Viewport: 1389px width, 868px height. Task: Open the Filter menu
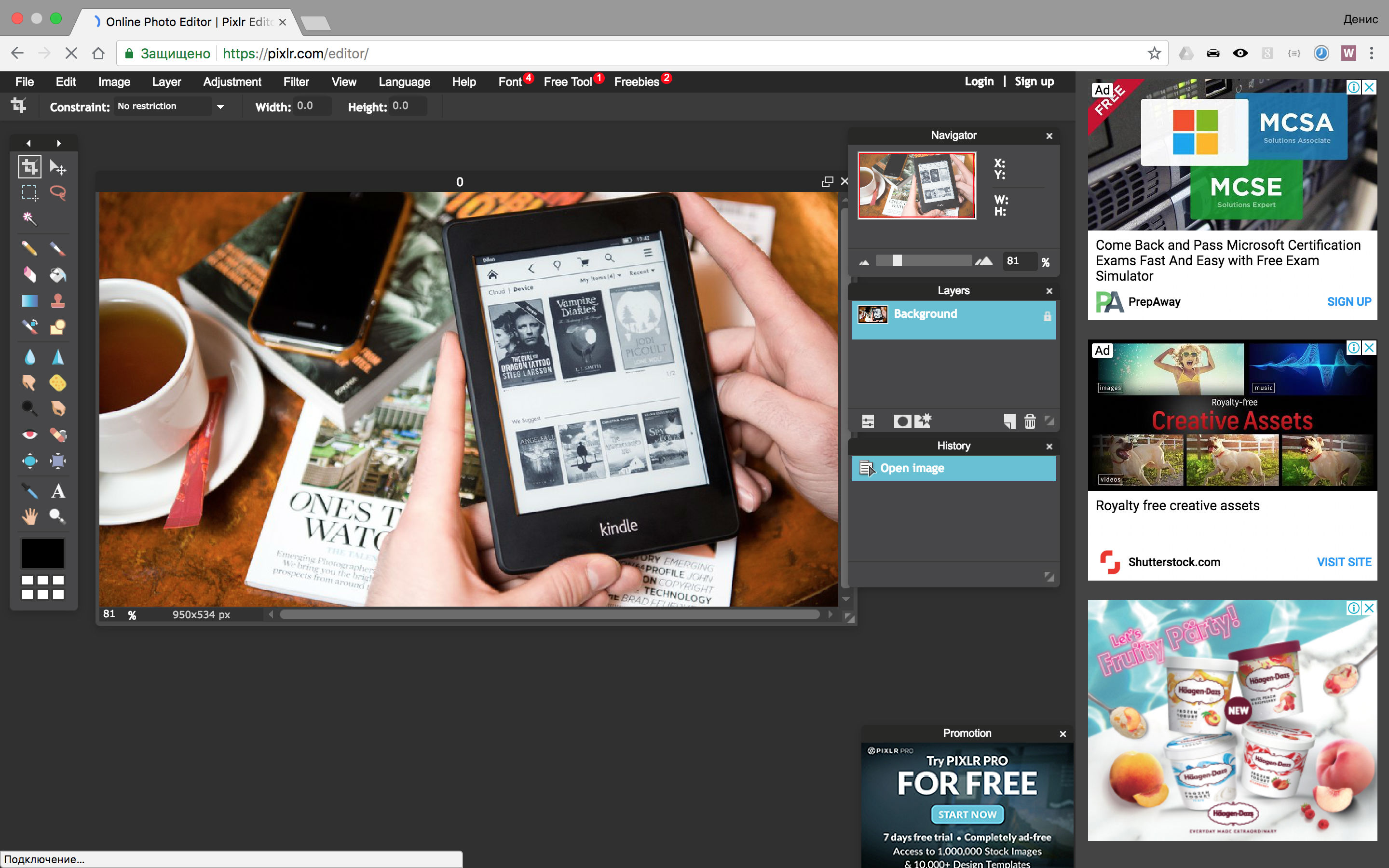pyautogui.click(x=296, y=81)
